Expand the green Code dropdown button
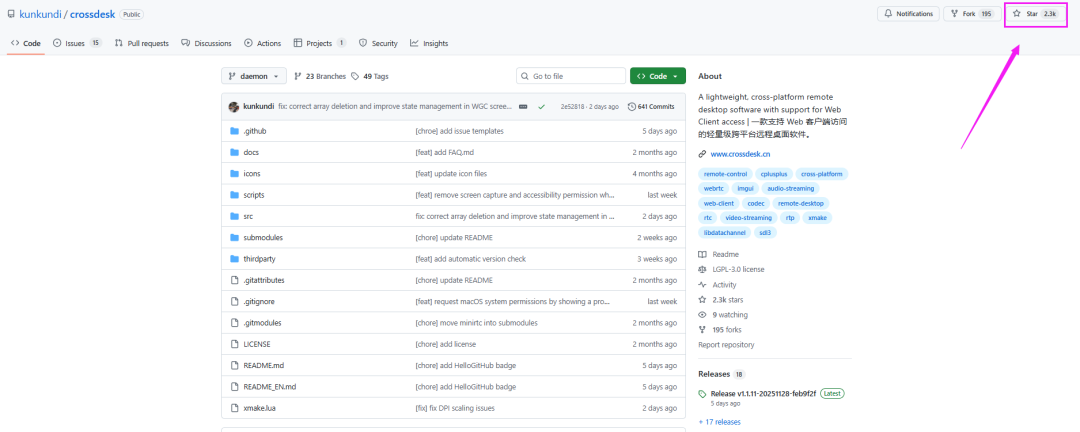The image size is (1080, 432). point(657,76)
